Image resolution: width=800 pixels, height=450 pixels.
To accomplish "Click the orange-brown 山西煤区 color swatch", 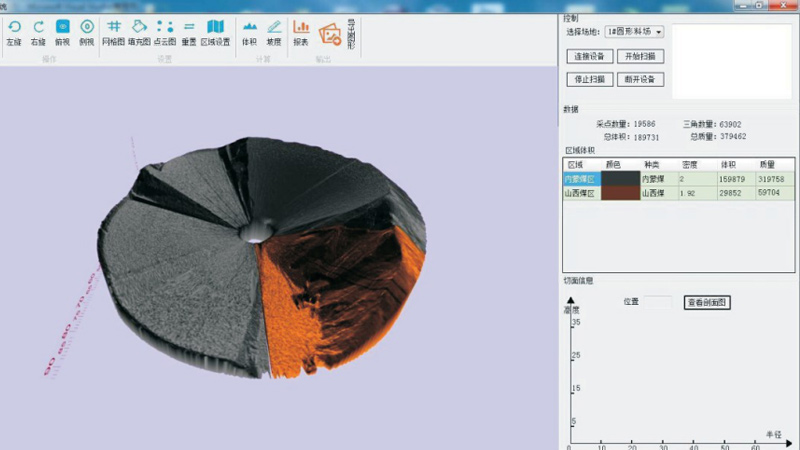I will coord(620,193).
